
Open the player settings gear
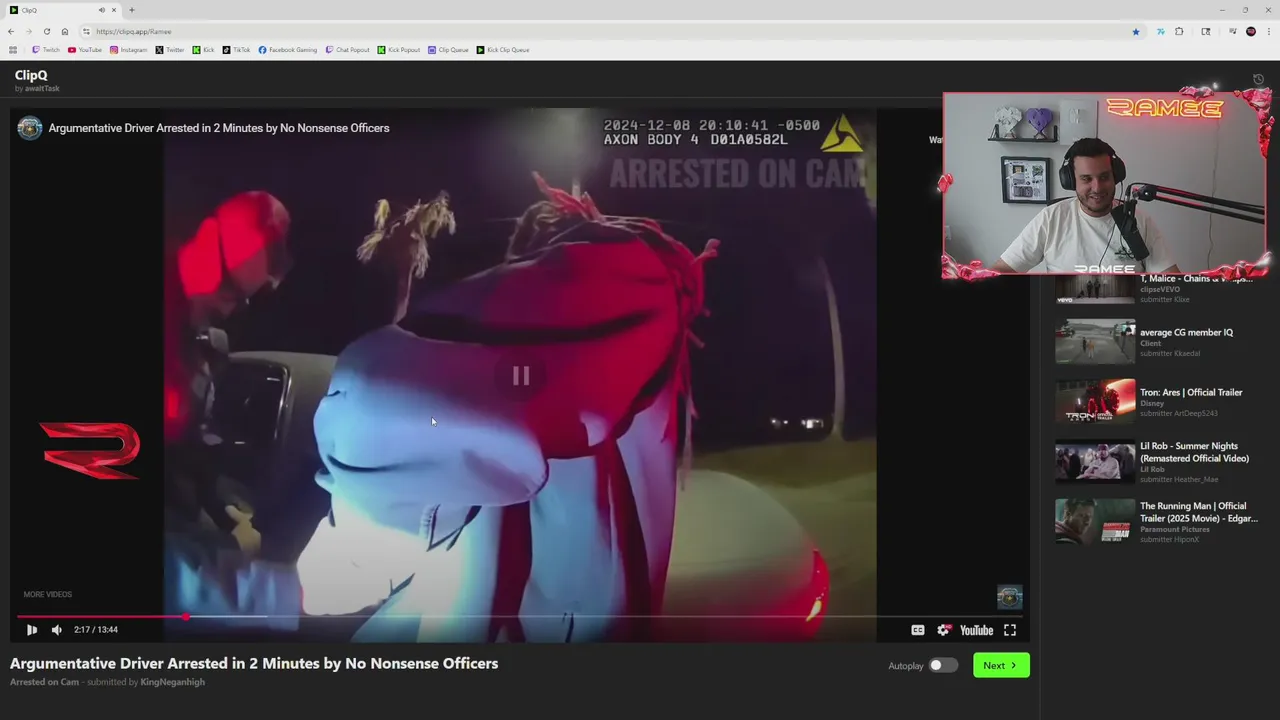pyautogui.click(x=943, y=630)
